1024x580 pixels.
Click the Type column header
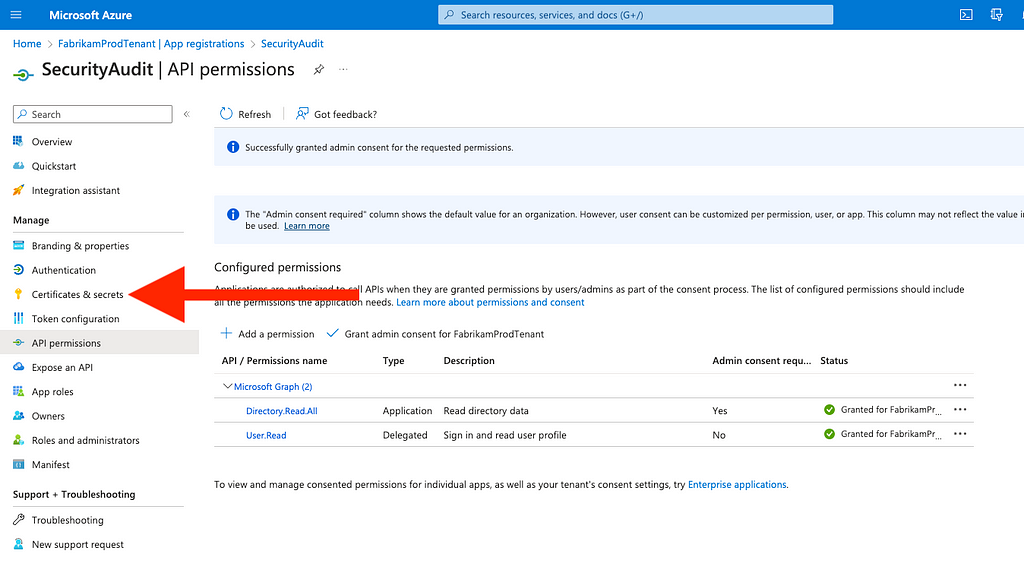(393, 361)
